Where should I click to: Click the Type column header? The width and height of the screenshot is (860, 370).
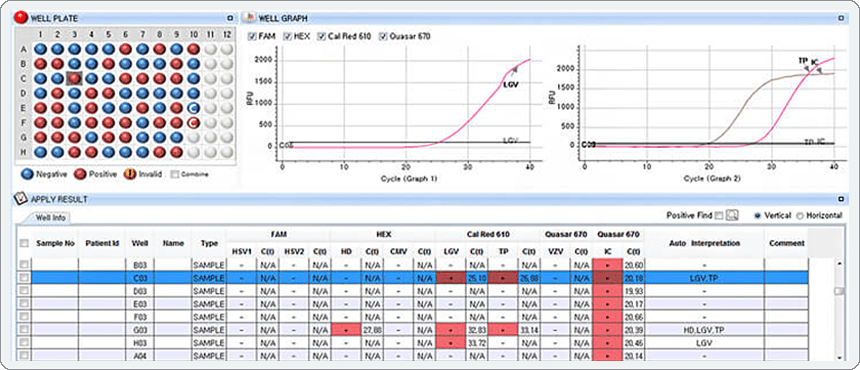coord(208,243)
